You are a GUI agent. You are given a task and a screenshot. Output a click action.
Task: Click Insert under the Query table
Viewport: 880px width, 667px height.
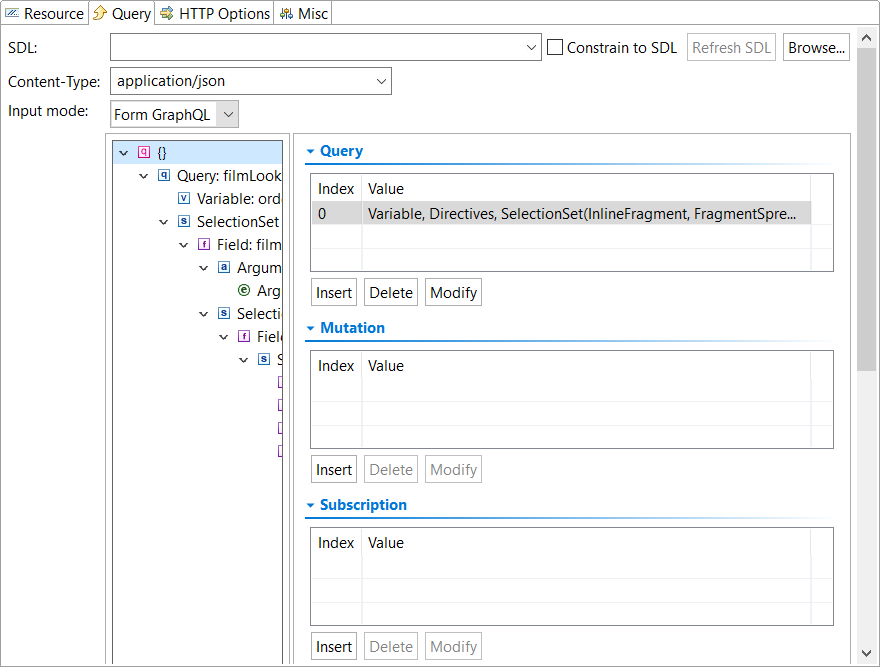coord(334,293)
